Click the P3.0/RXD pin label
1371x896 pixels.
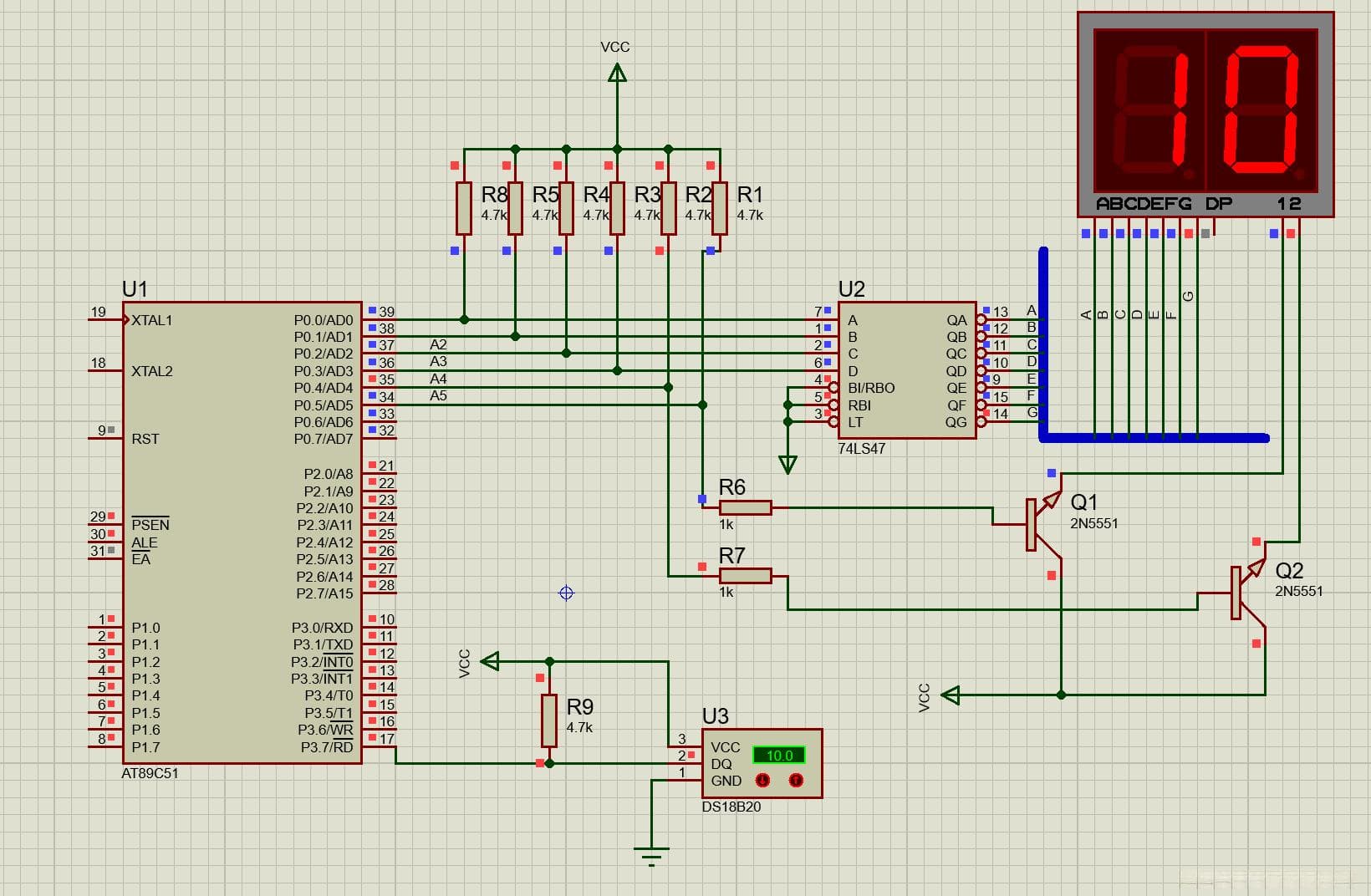[x=322, y=628]
